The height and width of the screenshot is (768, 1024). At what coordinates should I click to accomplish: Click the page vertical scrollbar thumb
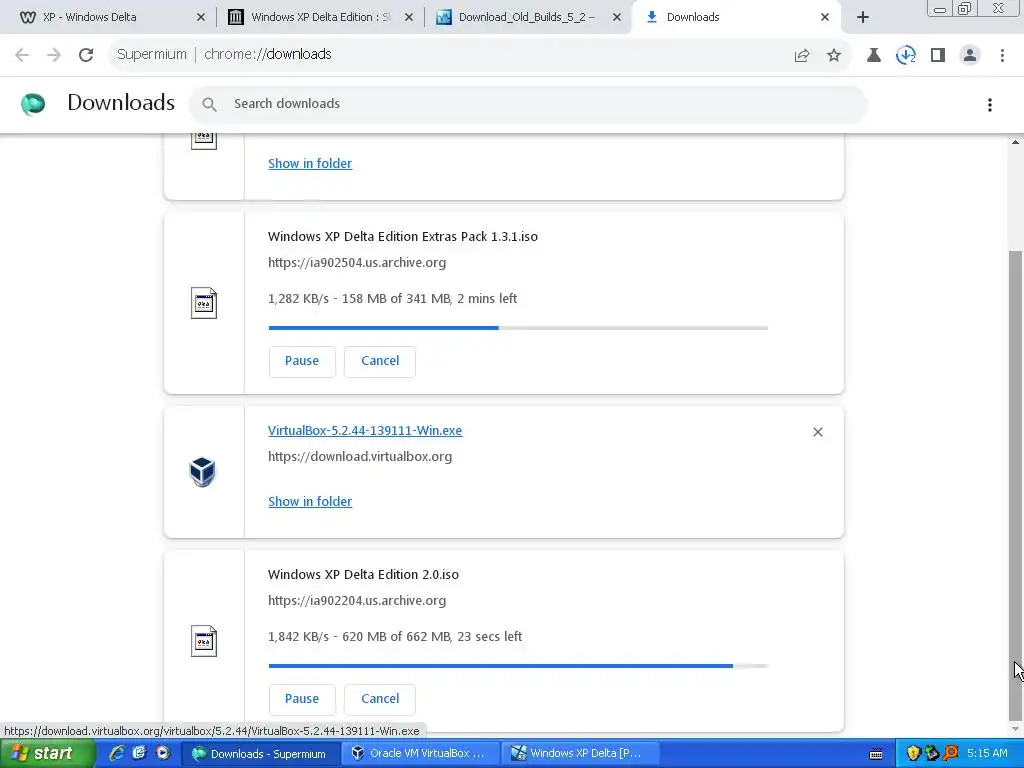[x=1015, y=485]
